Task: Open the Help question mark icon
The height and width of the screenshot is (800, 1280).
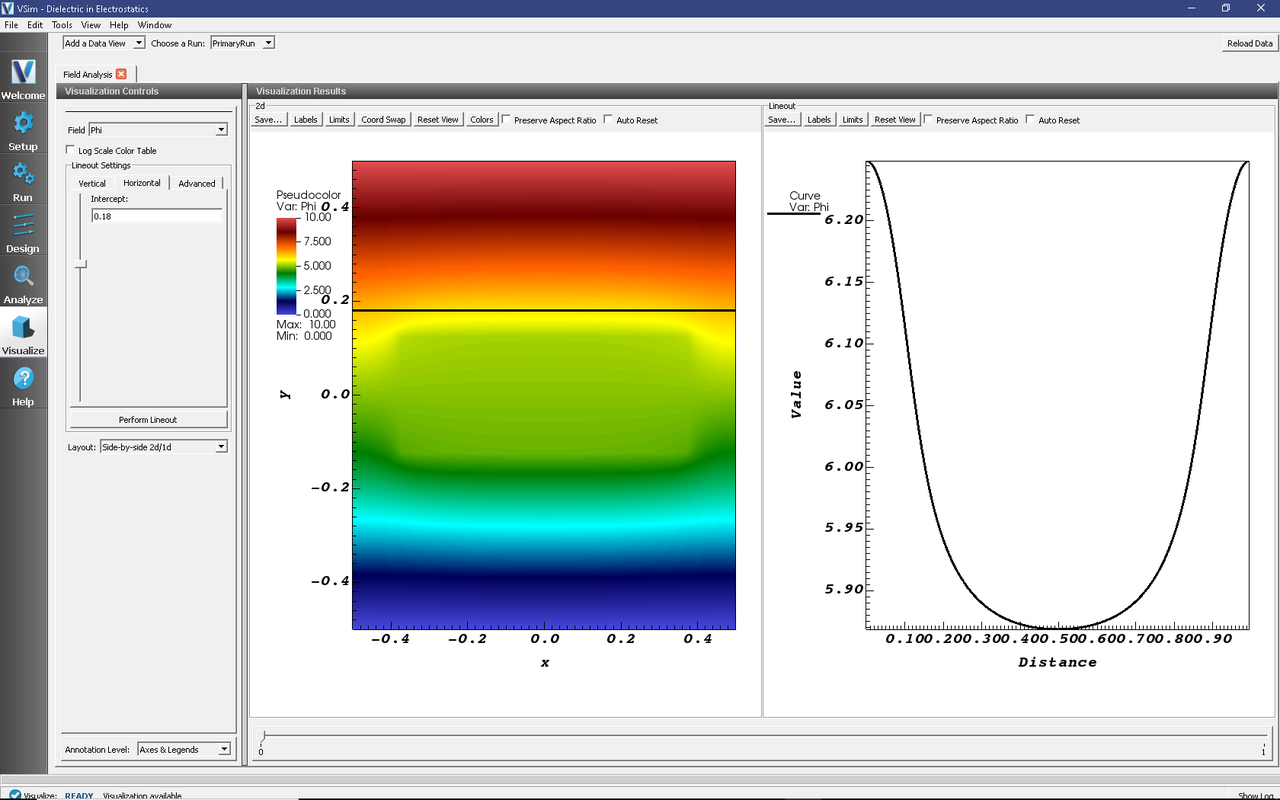Action: point(23,385)
